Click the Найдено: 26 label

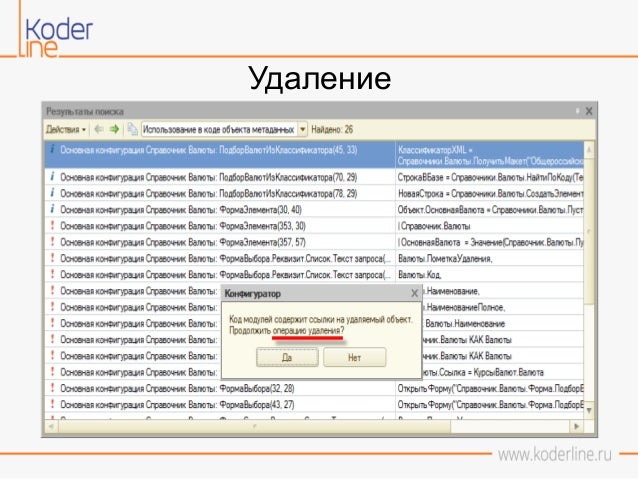pos(332,130)
